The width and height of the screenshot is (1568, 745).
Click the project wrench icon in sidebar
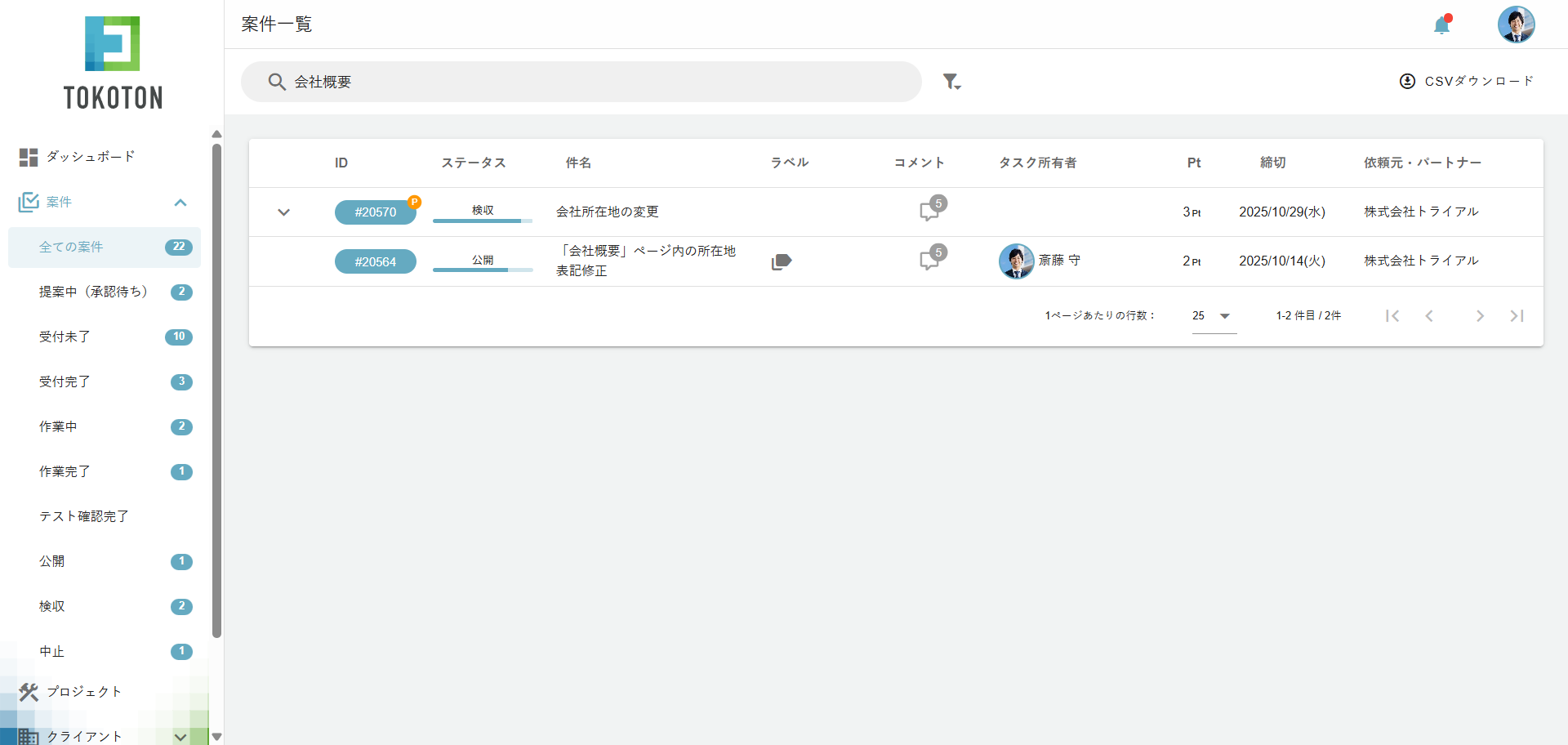point(29,692)
